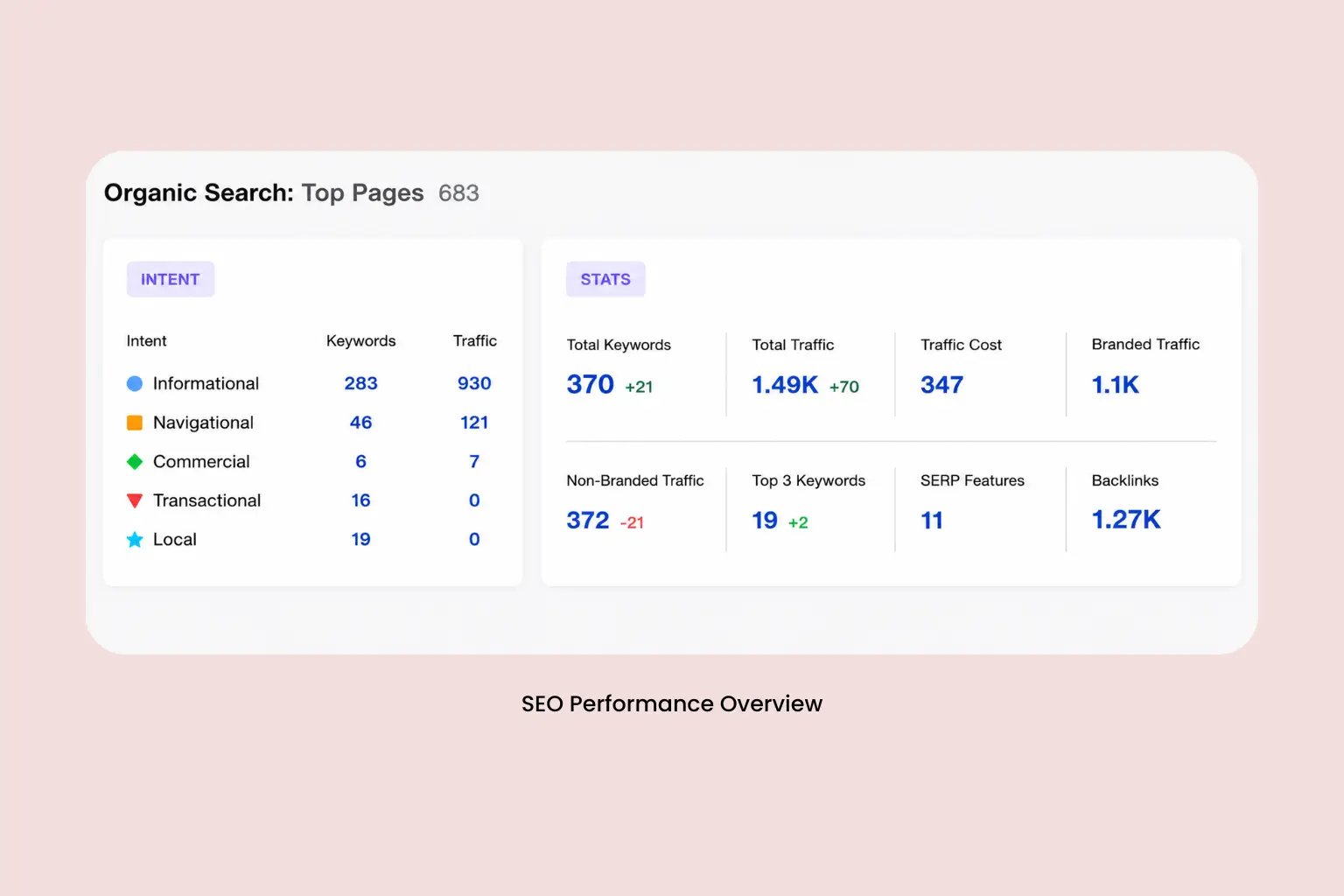Click the Total Keywords value 370

click(591, 384)
